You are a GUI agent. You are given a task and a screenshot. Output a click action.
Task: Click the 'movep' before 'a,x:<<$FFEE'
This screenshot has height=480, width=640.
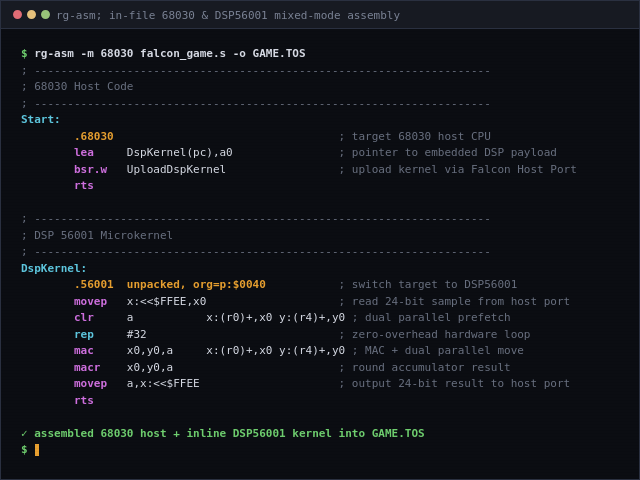91,384
